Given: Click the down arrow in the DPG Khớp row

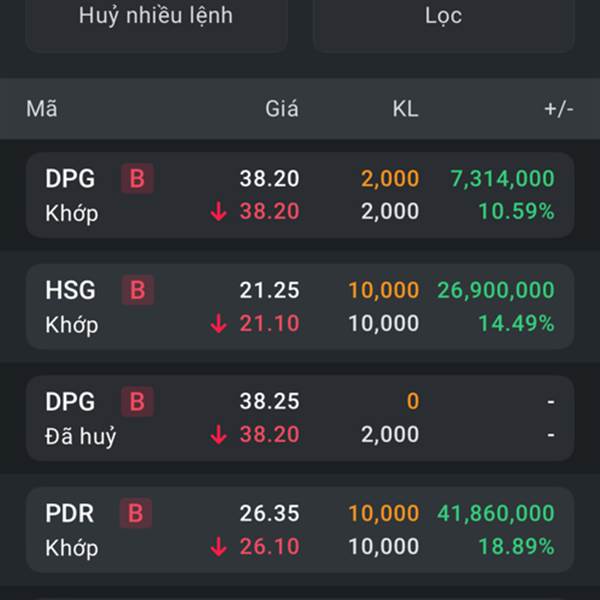Looking at the screenshot, I should [219, 212].
